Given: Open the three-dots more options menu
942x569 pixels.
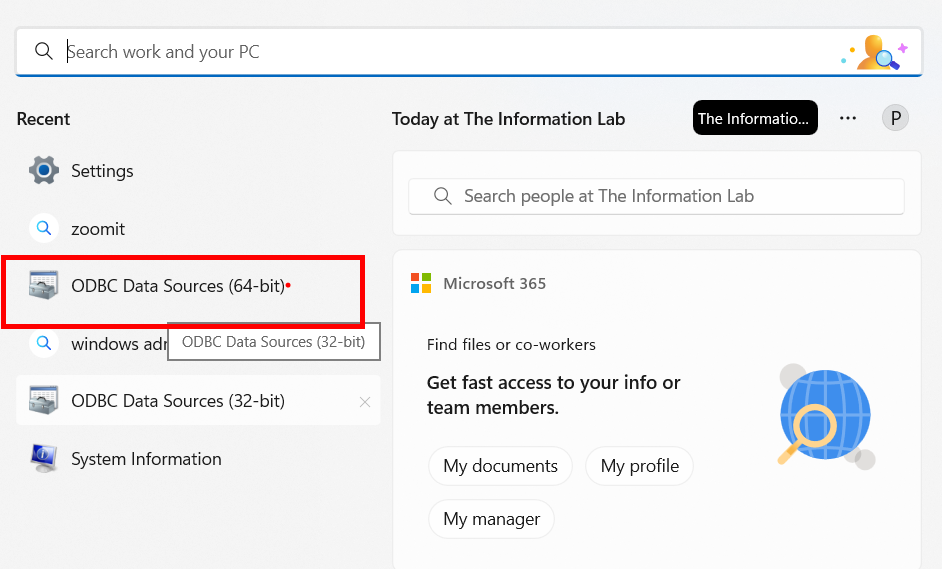Looking at the screenshot, I should click(x=848, y=118).
